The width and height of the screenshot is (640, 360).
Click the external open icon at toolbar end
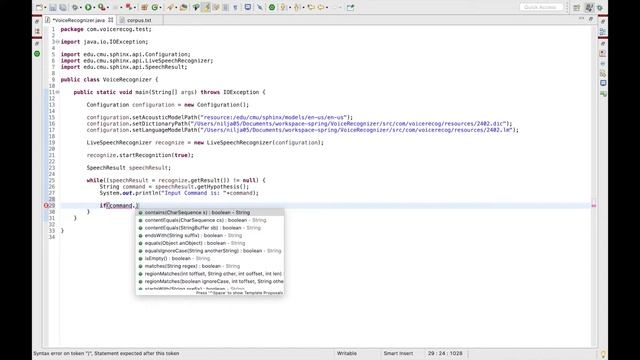point(350,7)
